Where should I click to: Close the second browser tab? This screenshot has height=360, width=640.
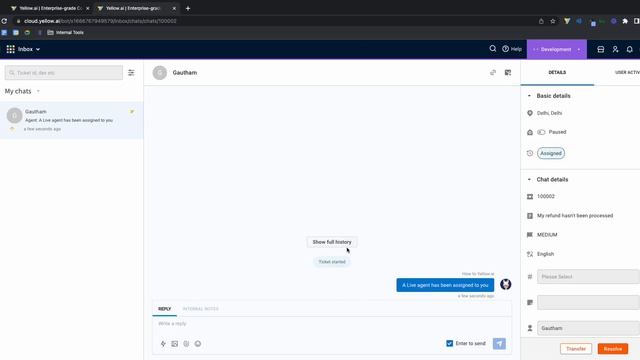point(174,8)
